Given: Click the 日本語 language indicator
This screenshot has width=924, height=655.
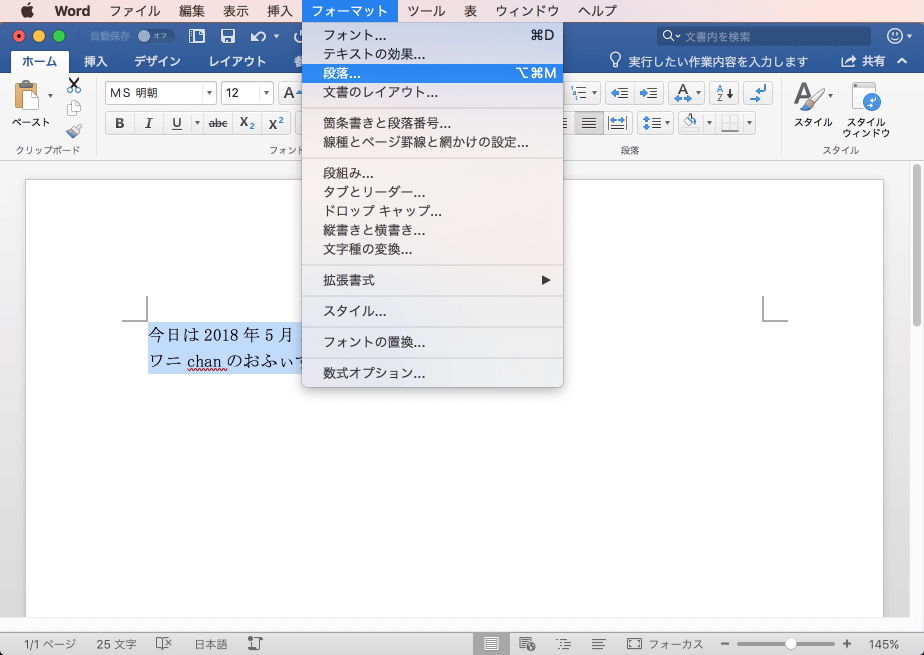Looking at the screenshot, I should [x=210, y=644].
